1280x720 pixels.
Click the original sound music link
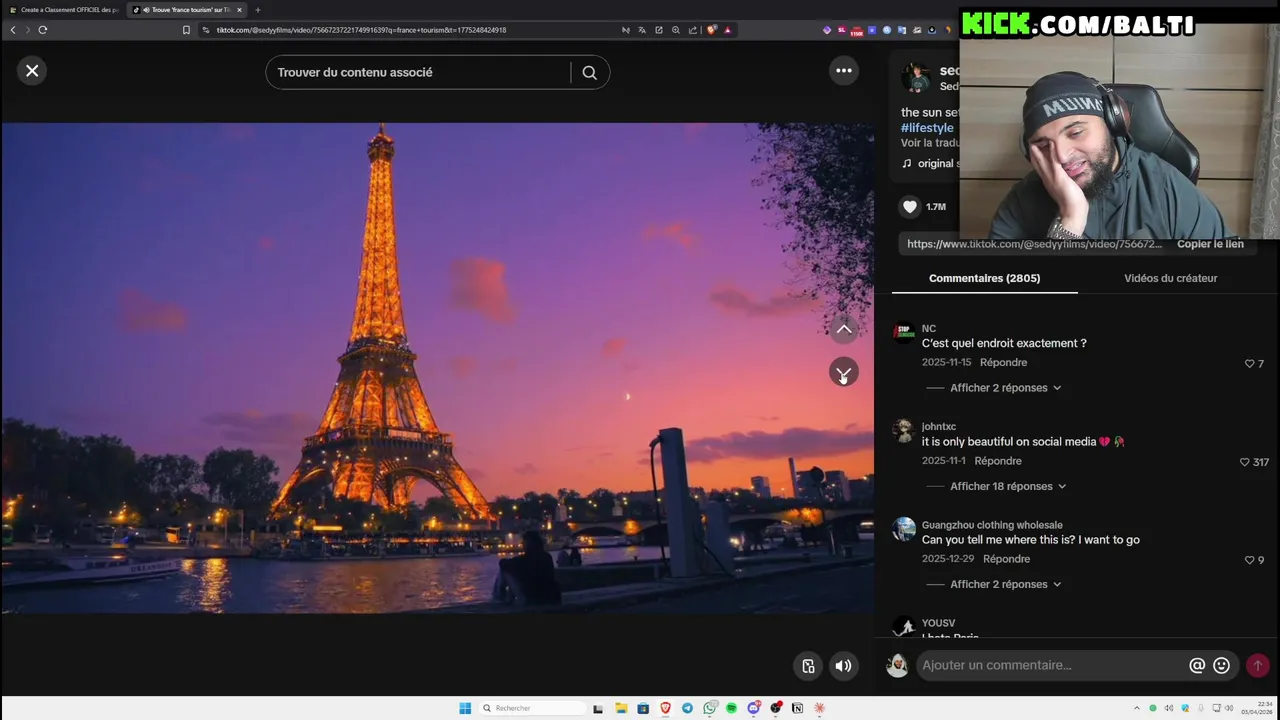[x=930, y=163]
